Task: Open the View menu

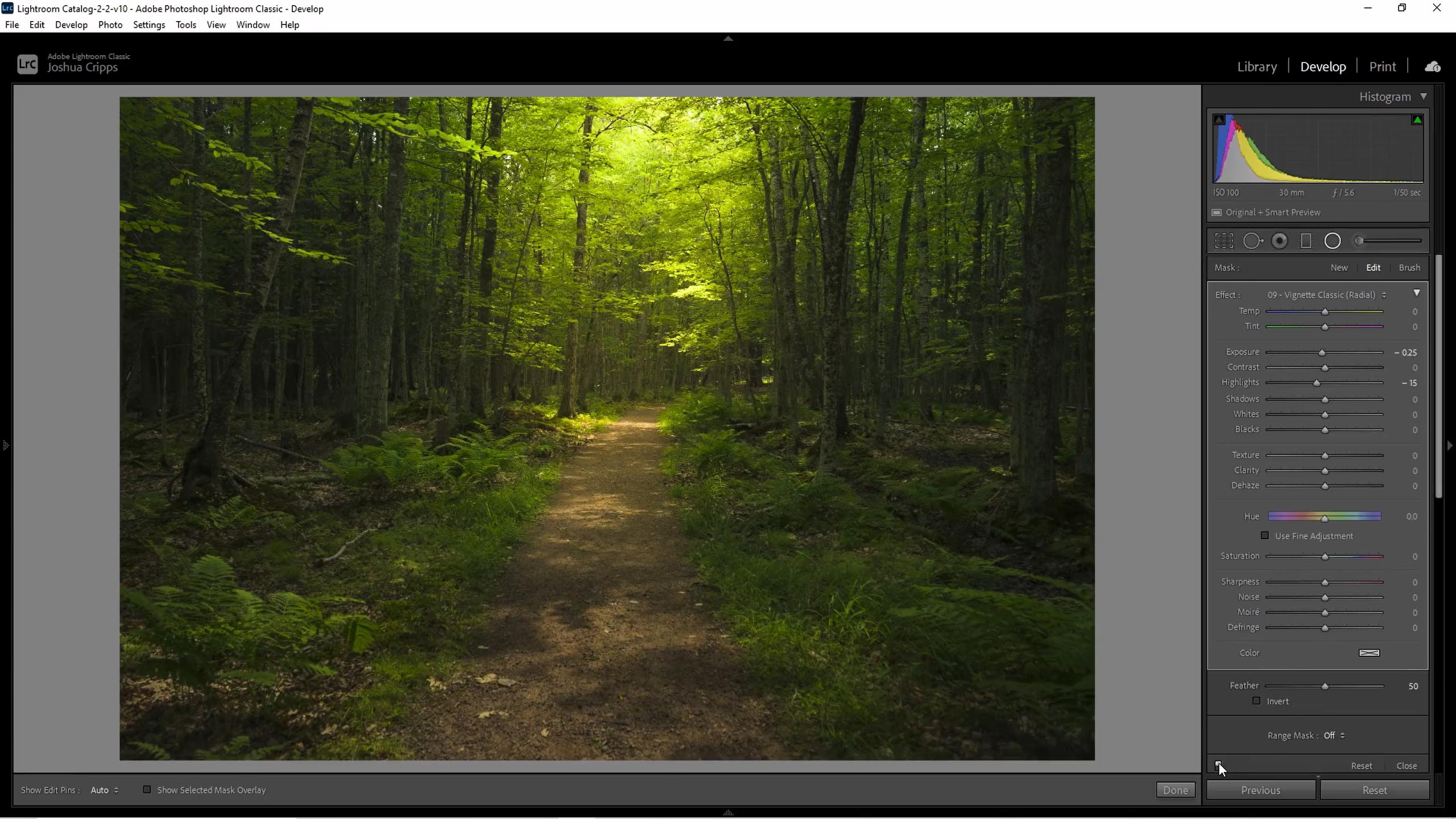Action: click(216, 25)
